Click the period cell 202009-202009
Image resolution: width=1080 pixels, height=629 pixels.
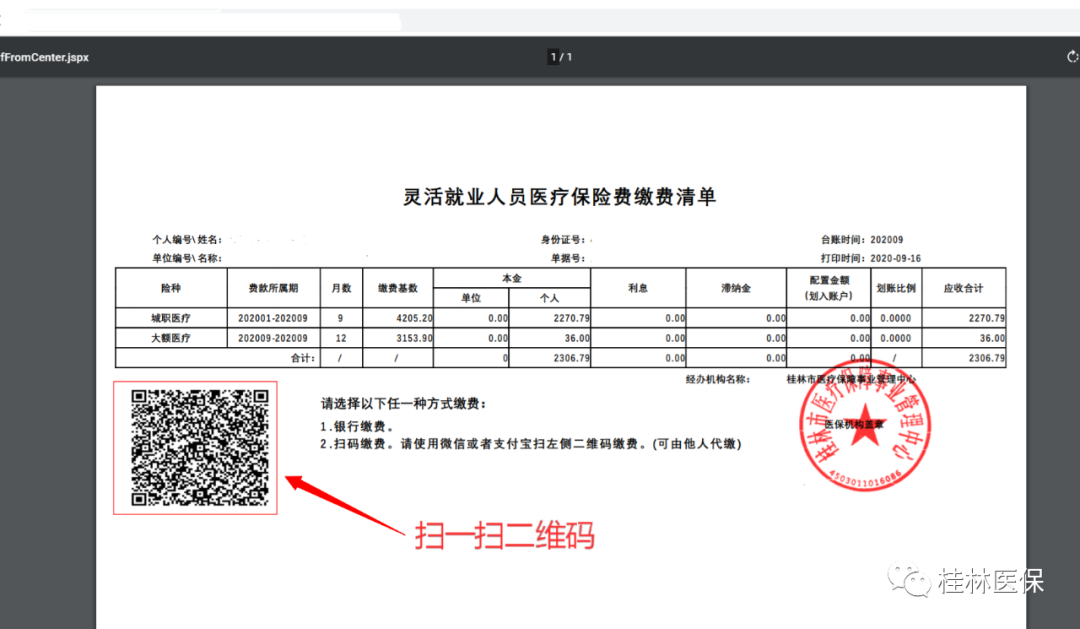(x=273, y=338)
